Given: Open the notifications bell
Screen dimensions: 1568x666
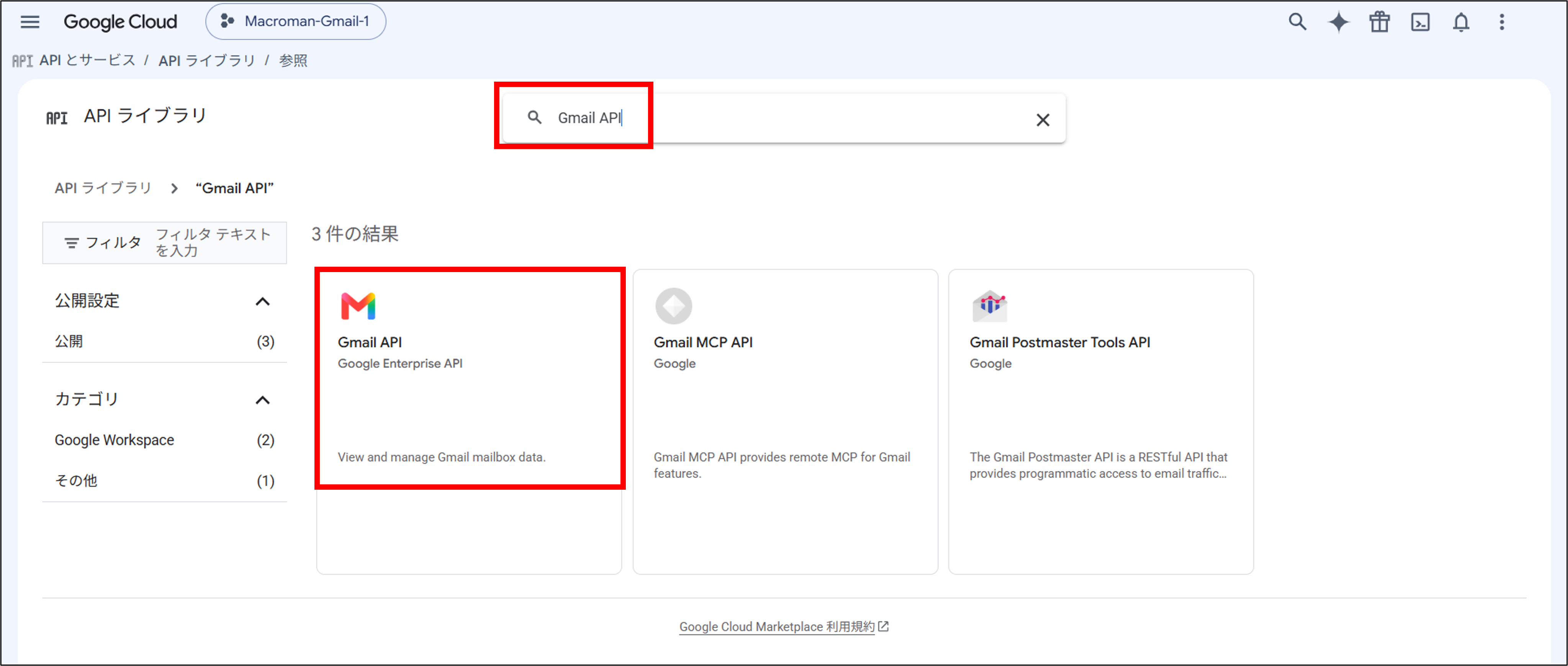Looking at the screenshot, I should pos(1461,22).
